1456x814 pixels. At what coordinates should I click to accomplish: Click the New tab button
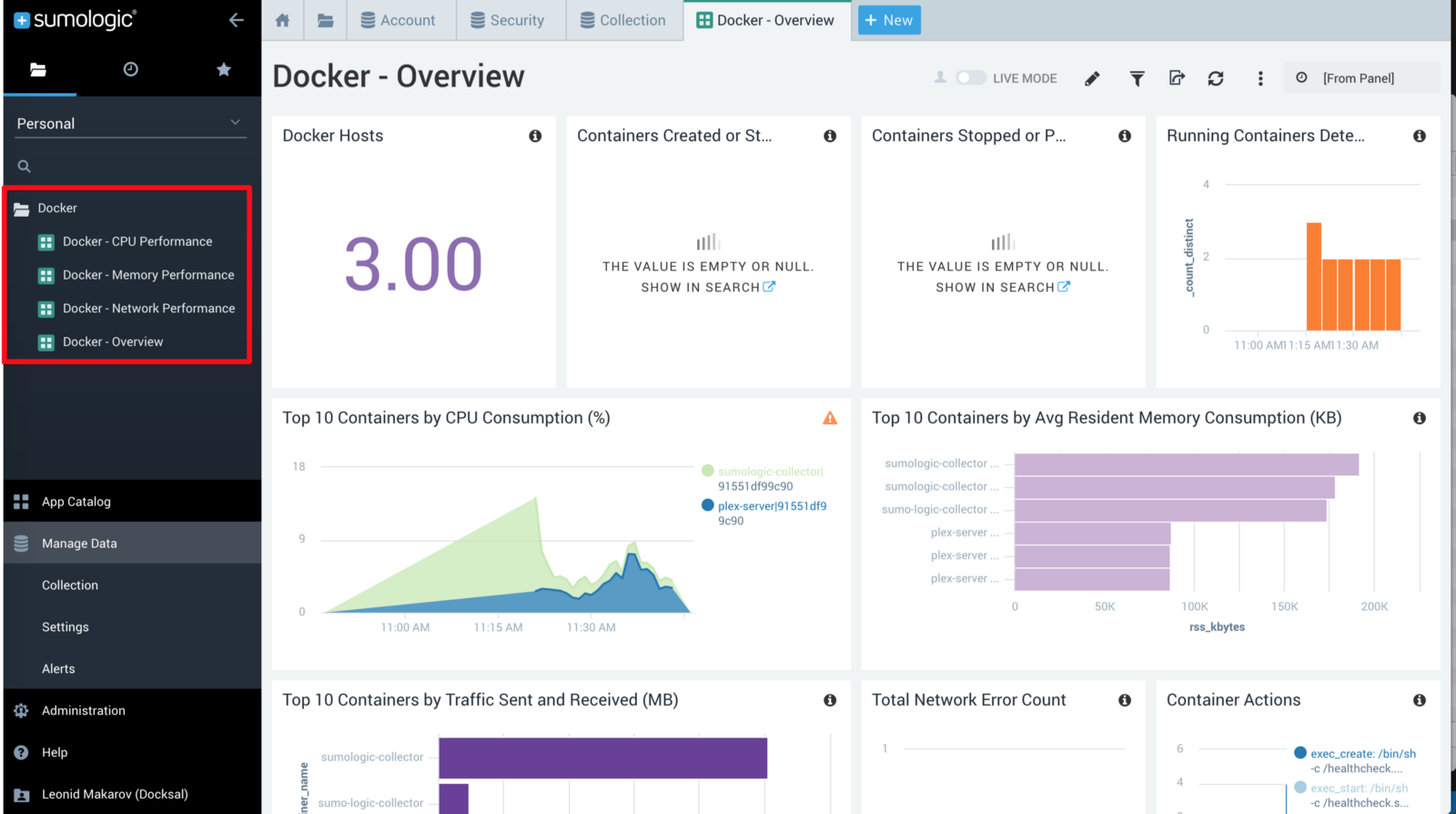tap(889, 20)
